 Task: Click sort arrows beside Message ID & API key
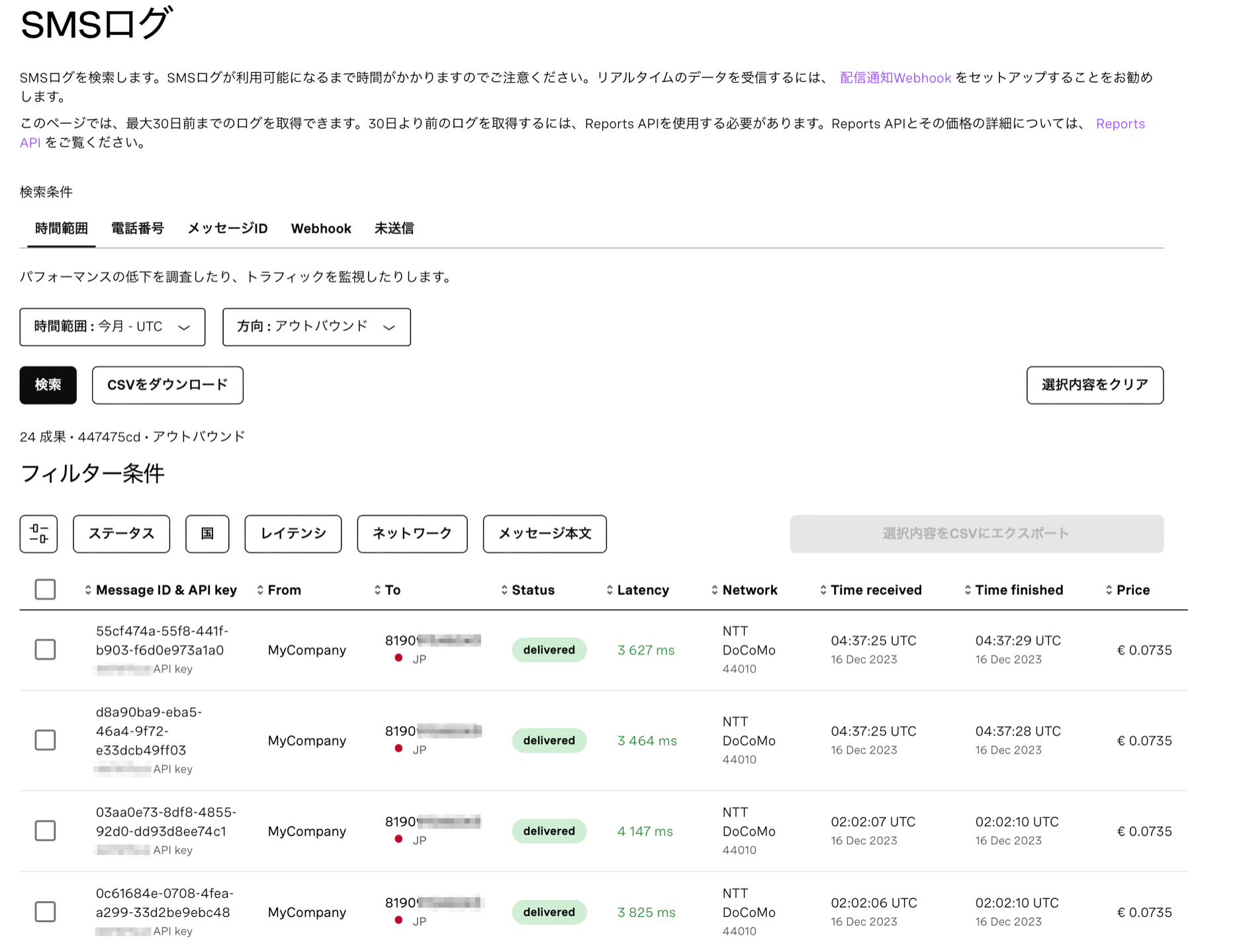coord(88,590)
